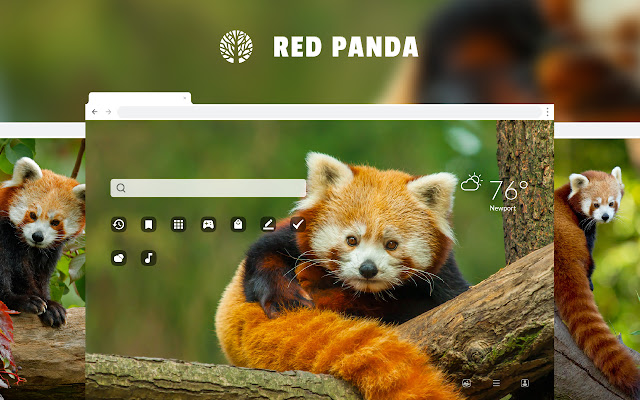Open the wallpaper image settings icon
Image resolution: width=640 pixels, height=400 pixels.
tap(467, 383)
